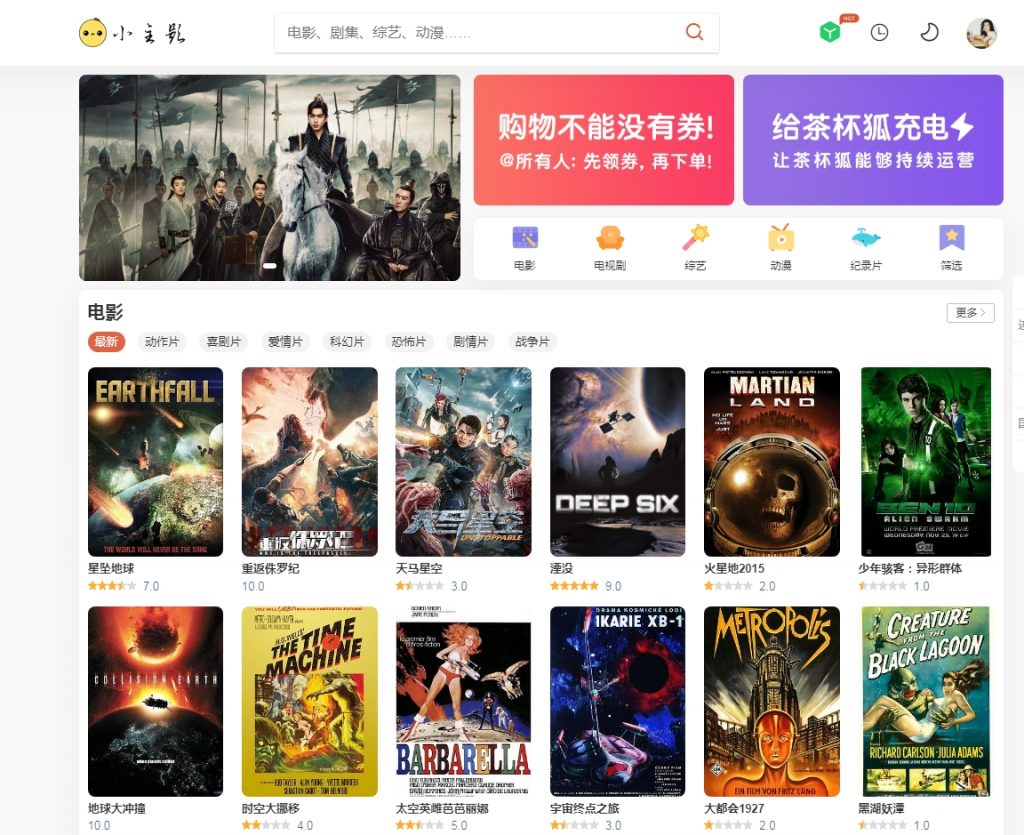Open the Metropolis movie poster
Image resolution: width=1024 pixels, height=835 pixels.
[772, 701]
